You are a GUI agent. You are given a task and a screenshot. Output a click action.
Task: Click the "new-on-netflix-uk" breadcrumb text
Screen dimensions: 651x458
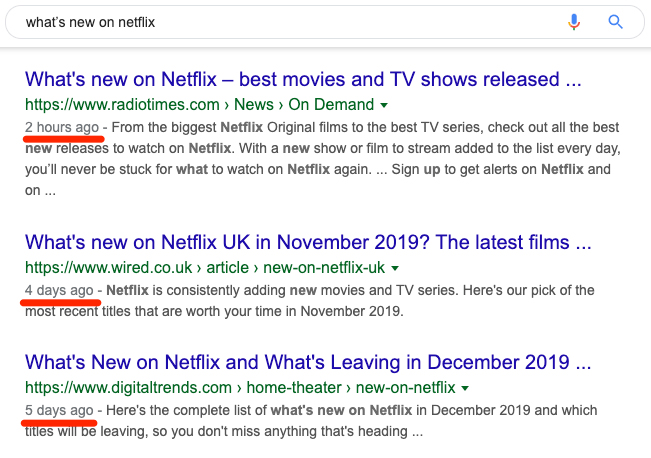point(324,268)
